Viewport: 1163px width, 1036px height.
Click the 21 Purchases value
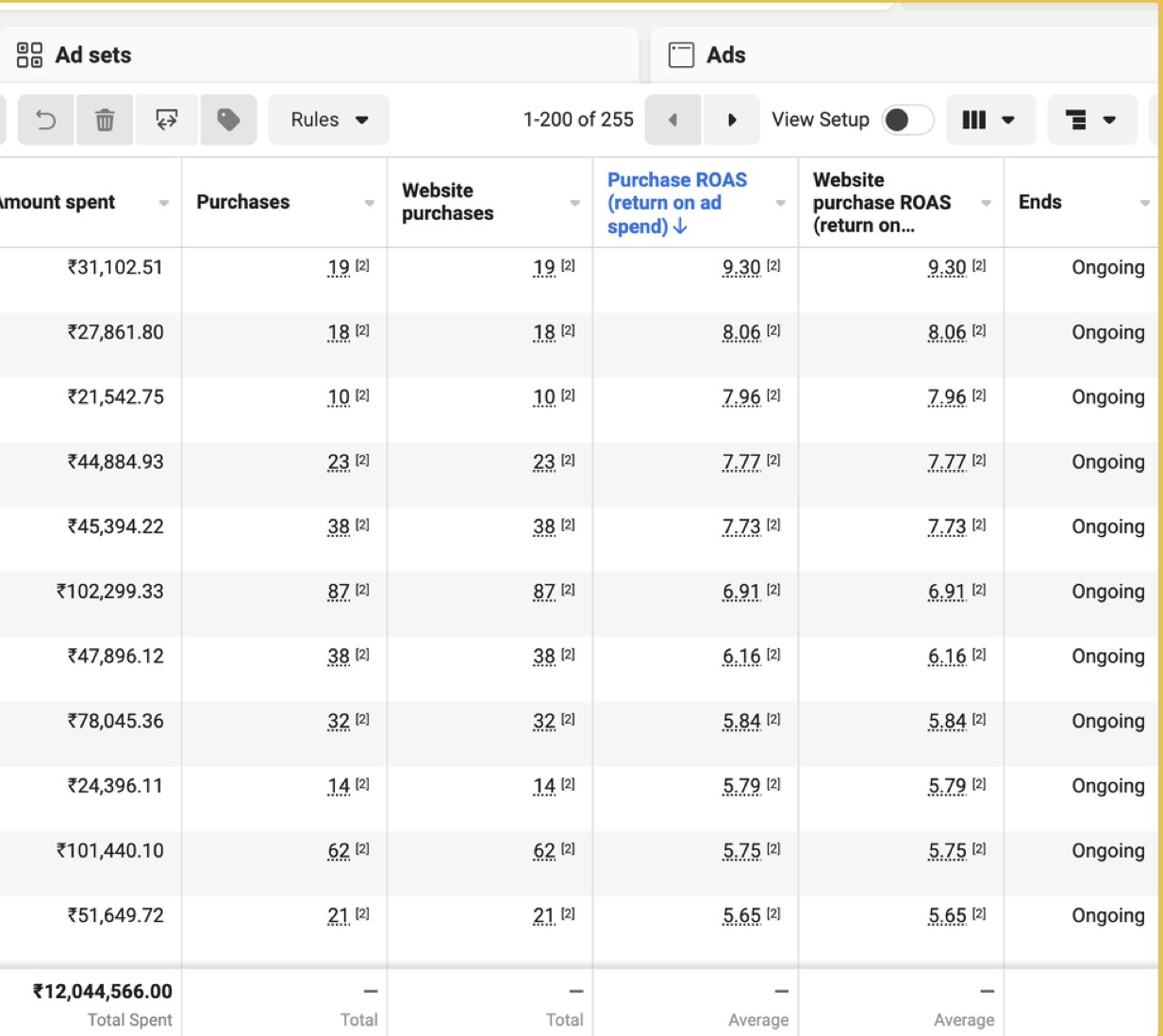[x=339, y=917]
